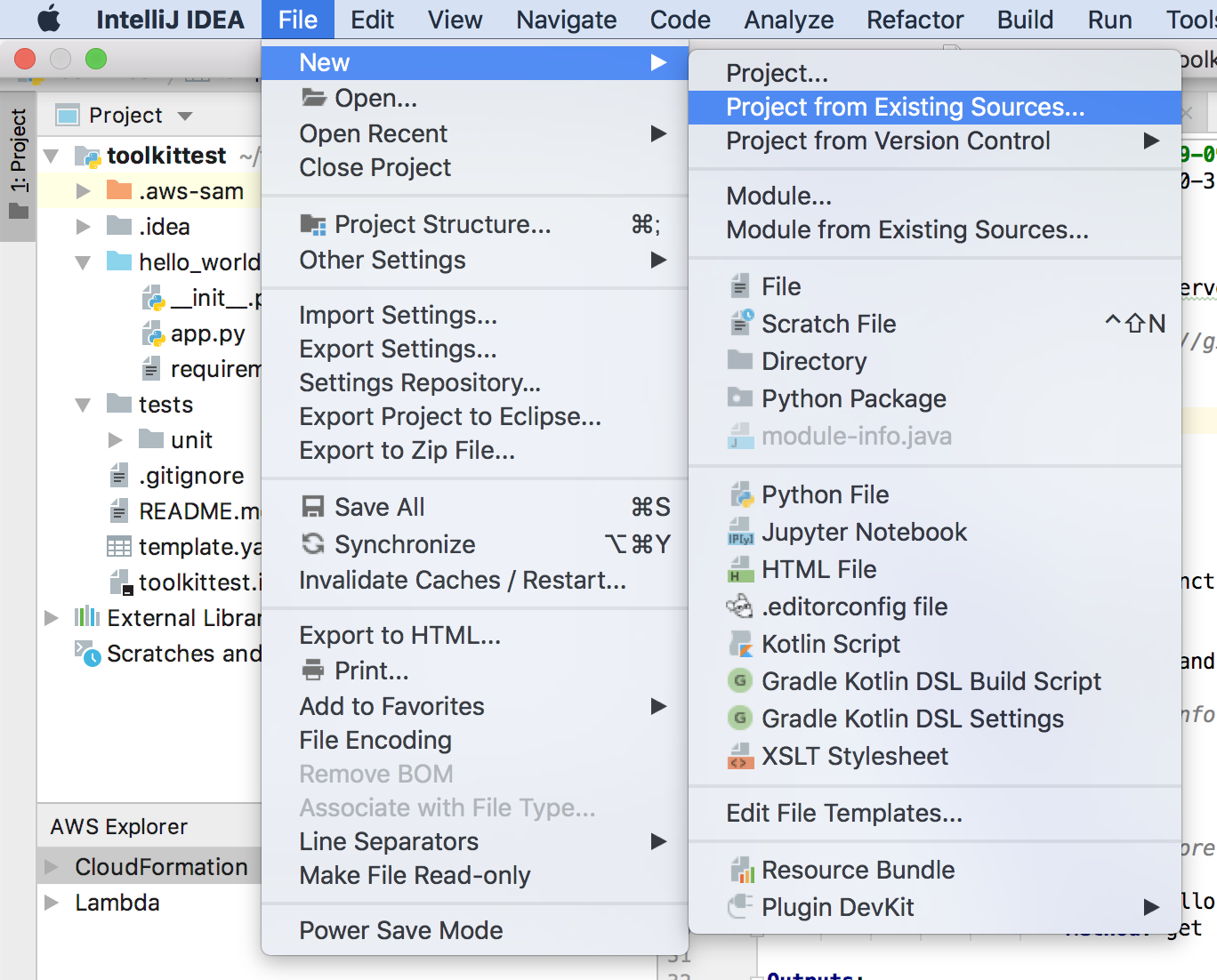Toggle Power Save Mode

coord(475,930)
